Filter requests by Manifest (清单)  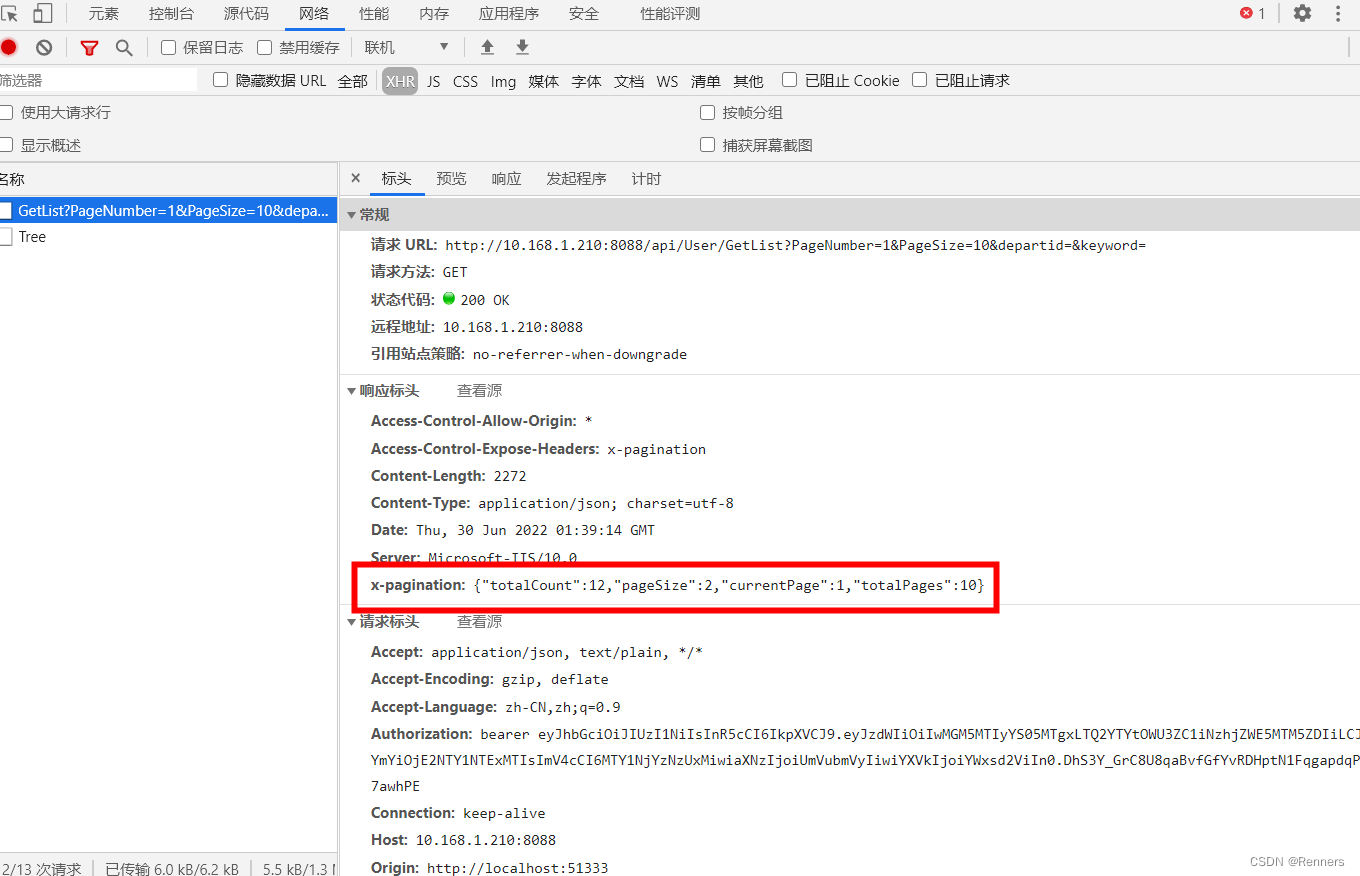[705, 81]
